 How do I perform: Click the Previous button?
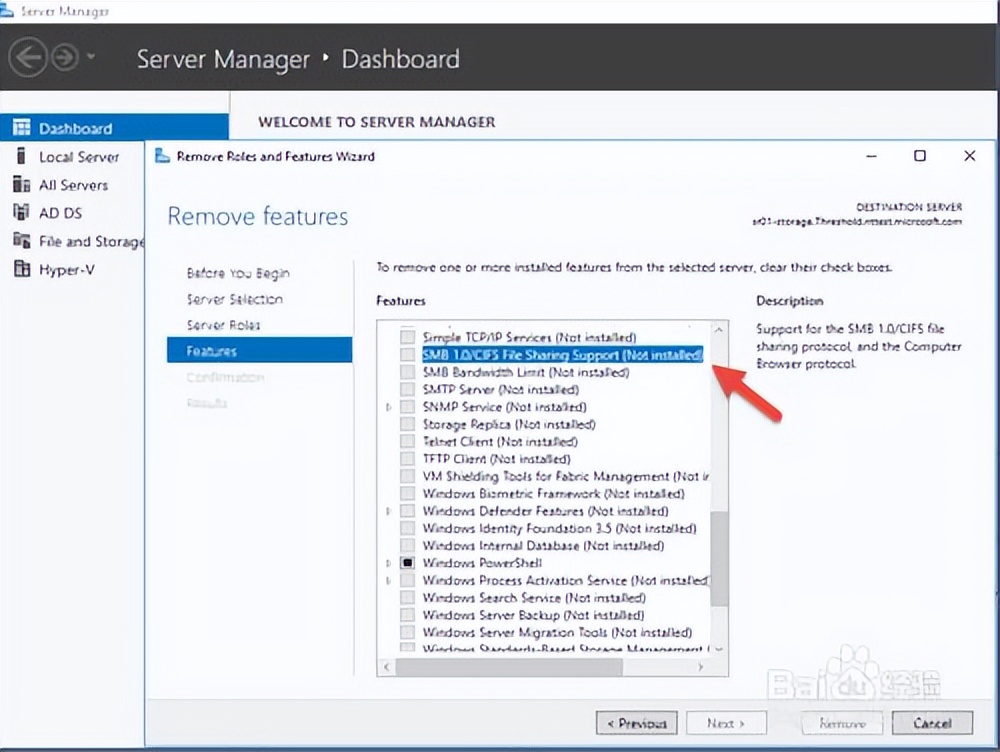point(636,723)
